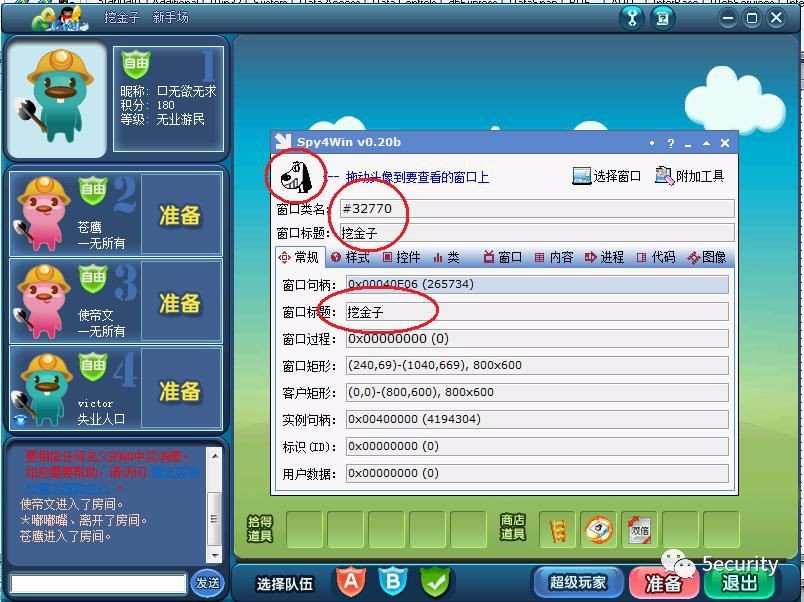Click the green 退出 exit button
804x602 pixels.
click(x=739, y=583)
